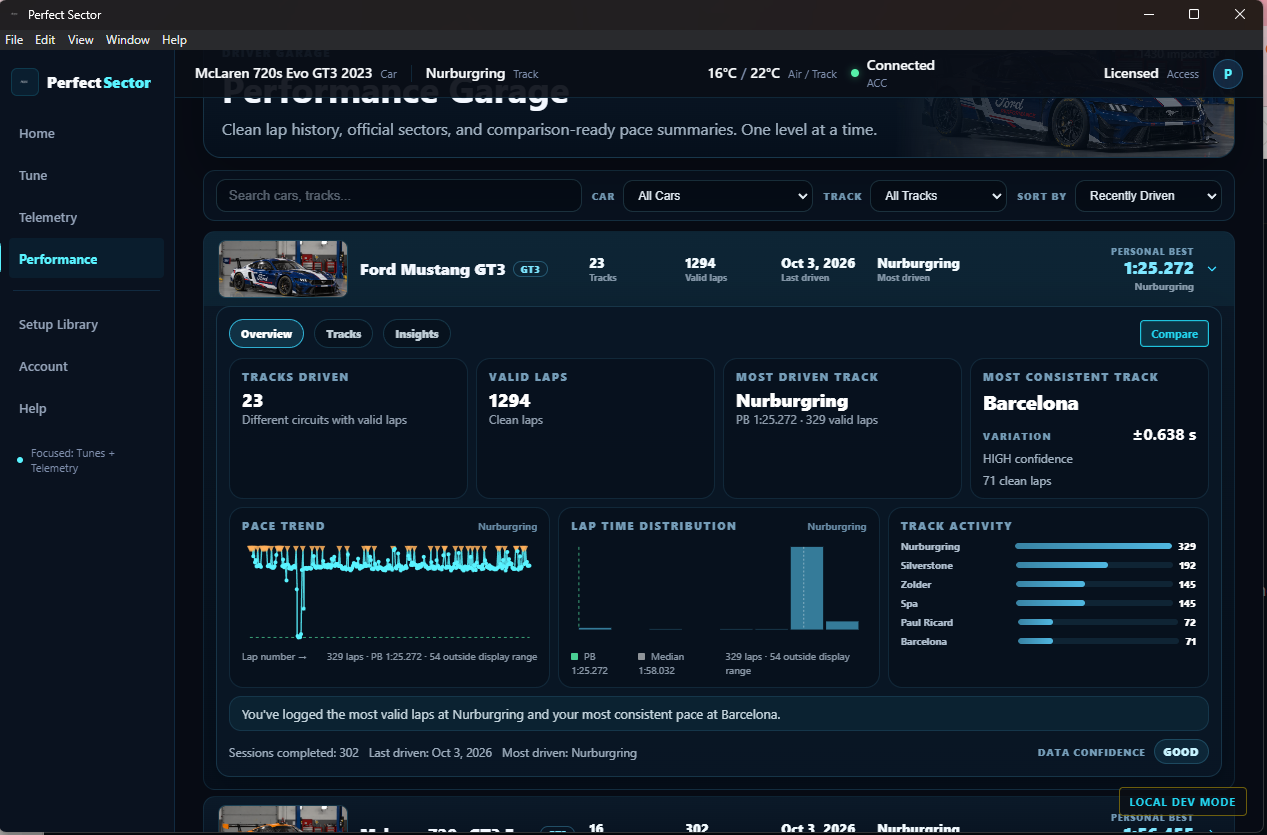
Task: Click the LOCAL DEV MODE badge
Action: tap(1183, 802)
